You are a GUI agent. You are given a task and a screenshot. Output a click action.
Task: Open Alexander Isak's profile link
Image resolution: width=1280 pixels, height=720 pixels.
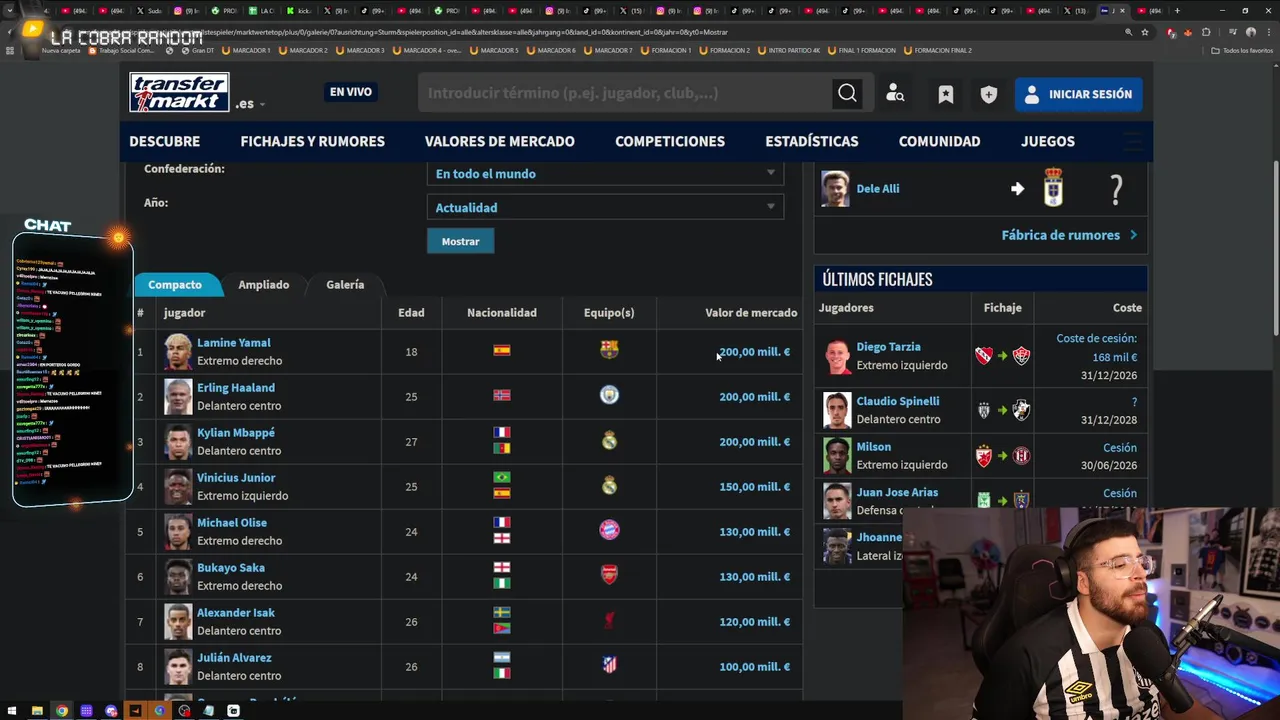[x=236, y=613]
